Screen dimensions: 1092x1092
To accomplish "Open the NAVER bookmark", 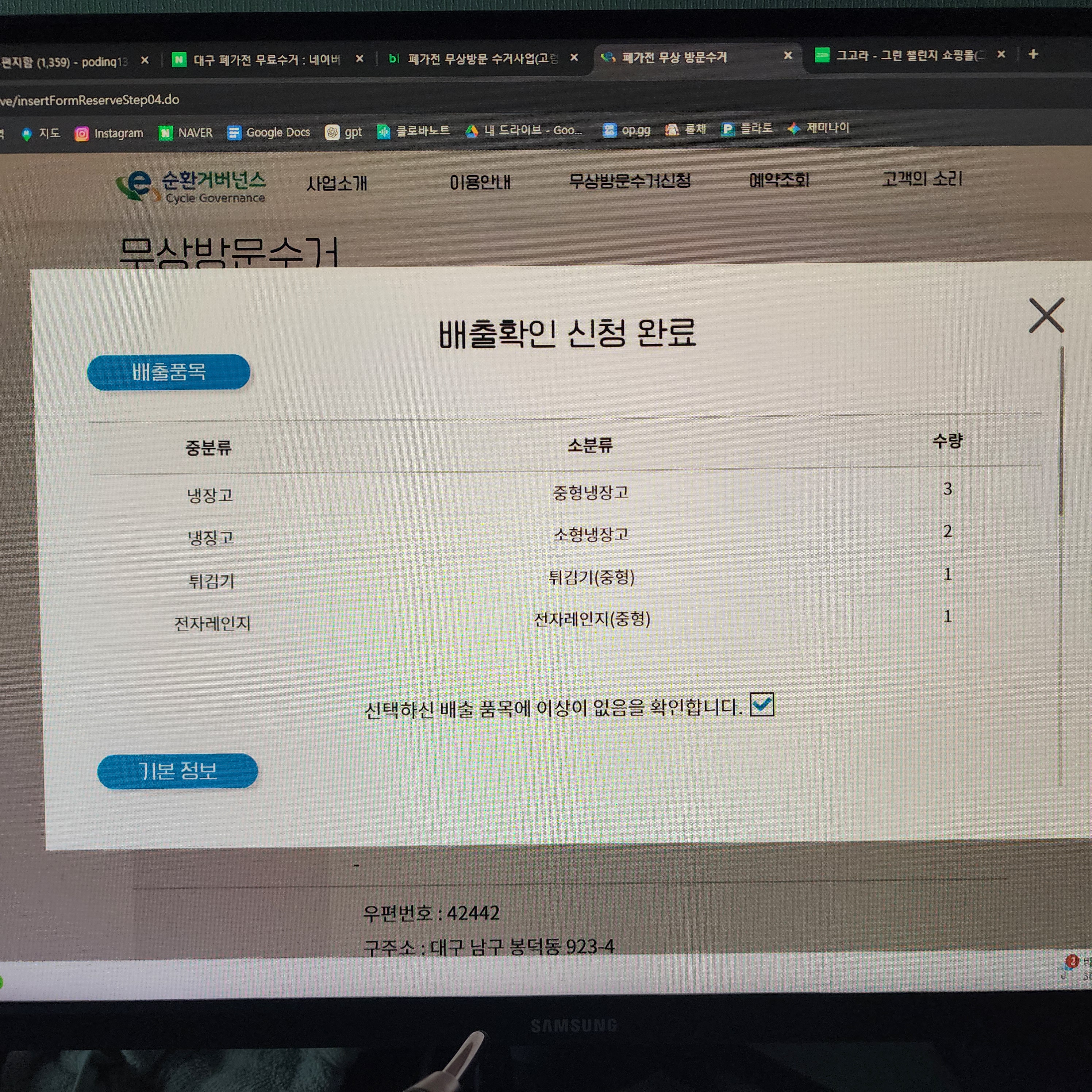I will click(185, 133).
